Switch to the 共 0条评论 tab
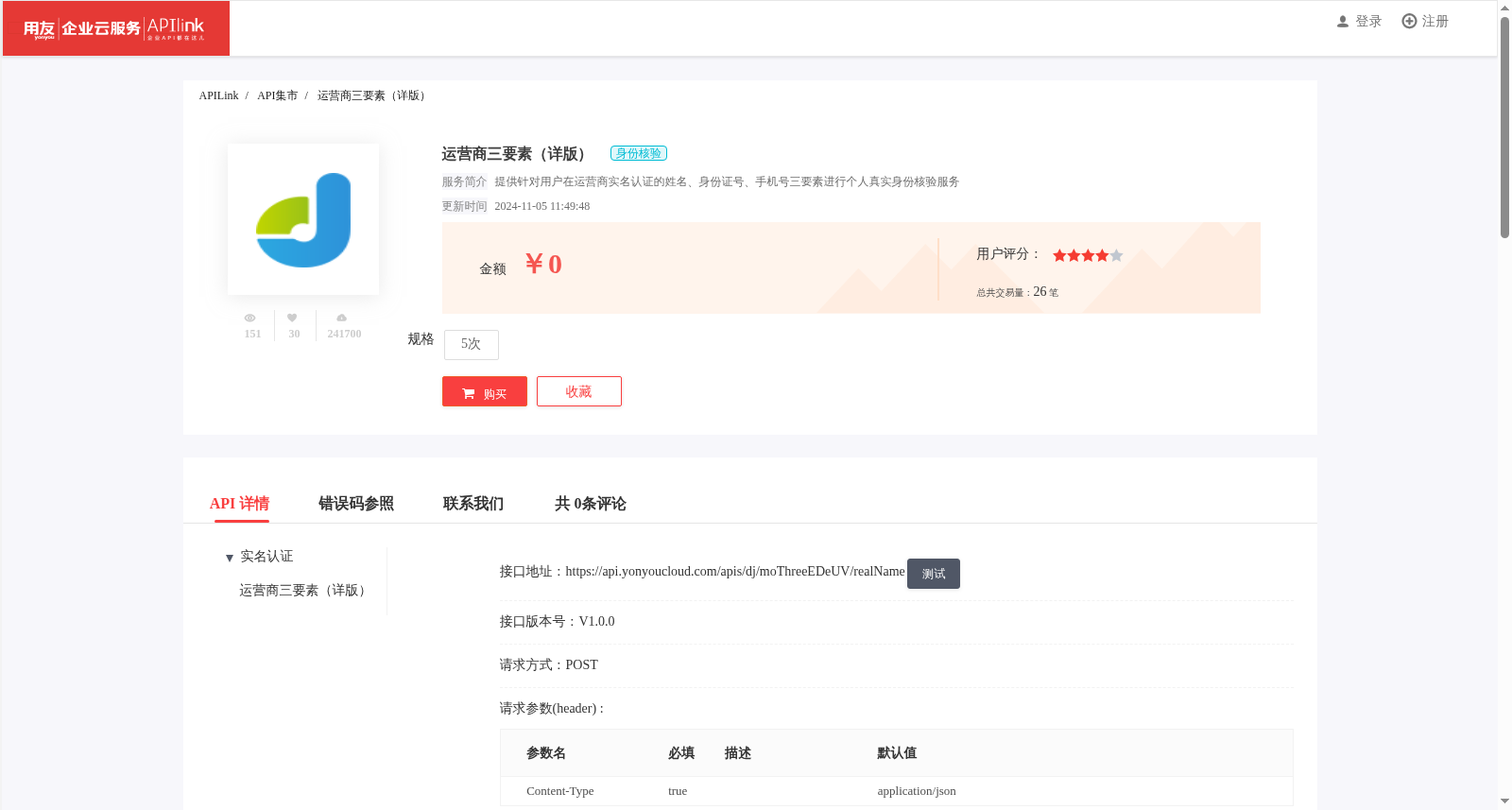The image size is (1512, 810). click(x=591, y=504)
